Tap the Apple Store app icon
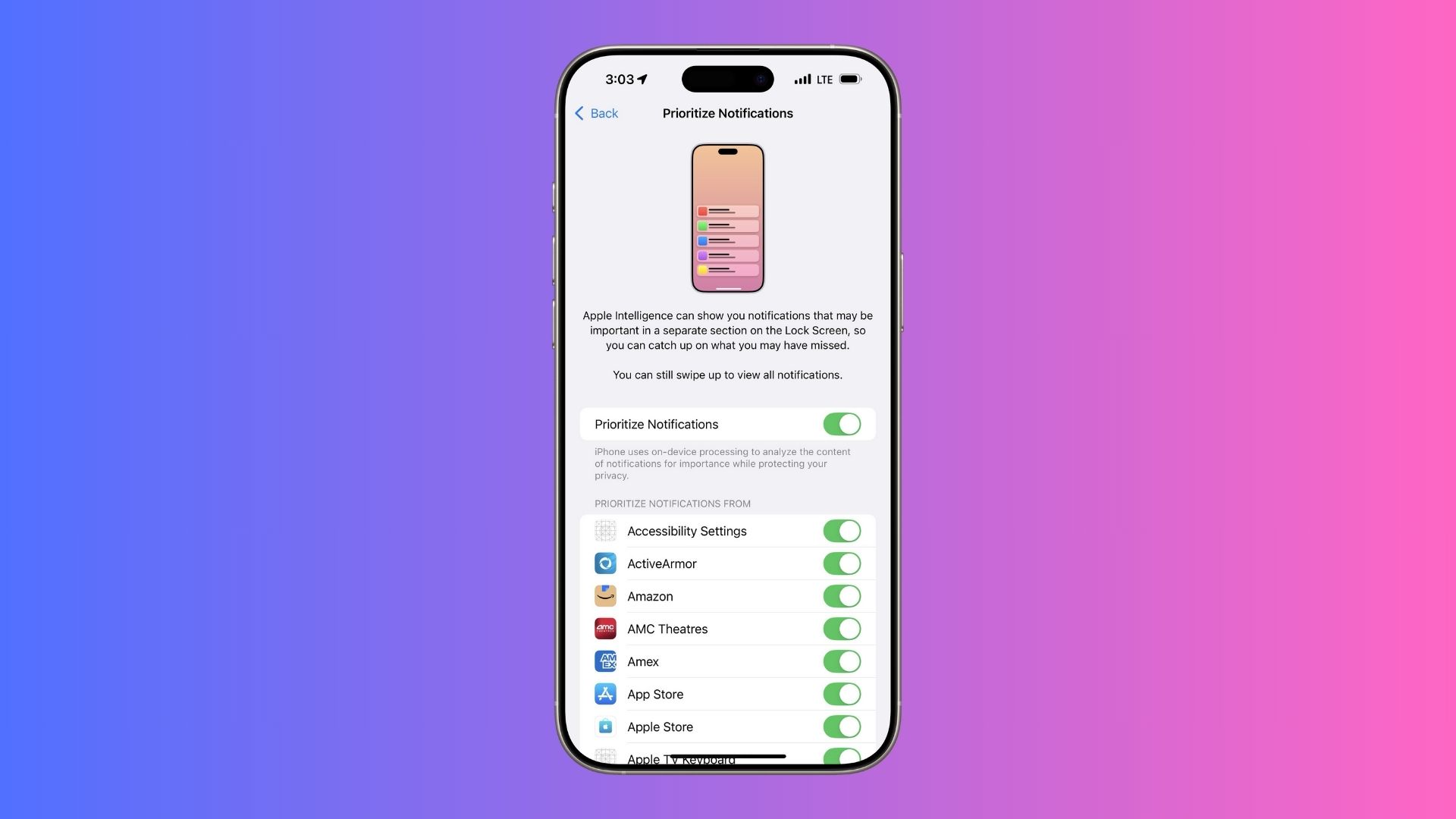Screen dimensions: 1456x819 click(x=604, y=727)
